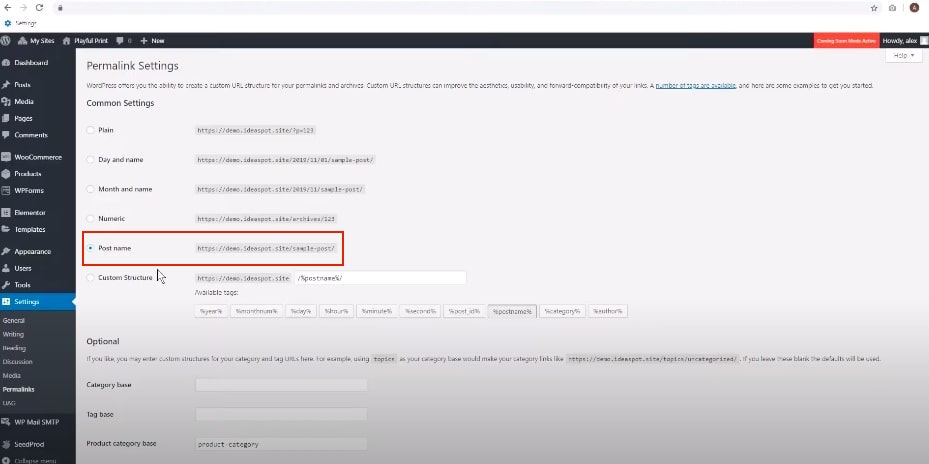Choose the Day and name radio option

(91, 160)
